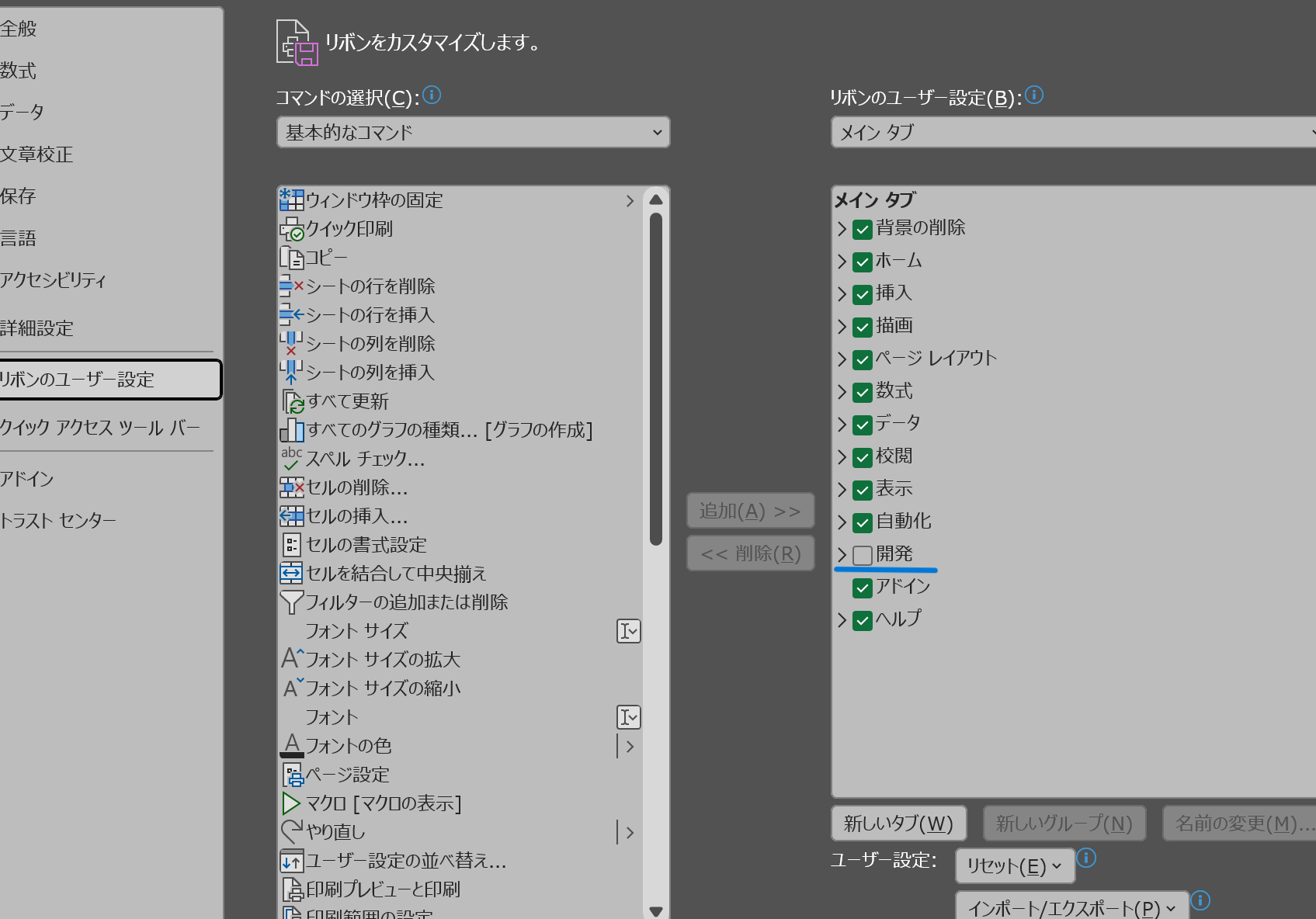This screenshot has height=919, width=1316.
Task: Click the green Macro (マクロ) play icon
Action: (291, 803)
